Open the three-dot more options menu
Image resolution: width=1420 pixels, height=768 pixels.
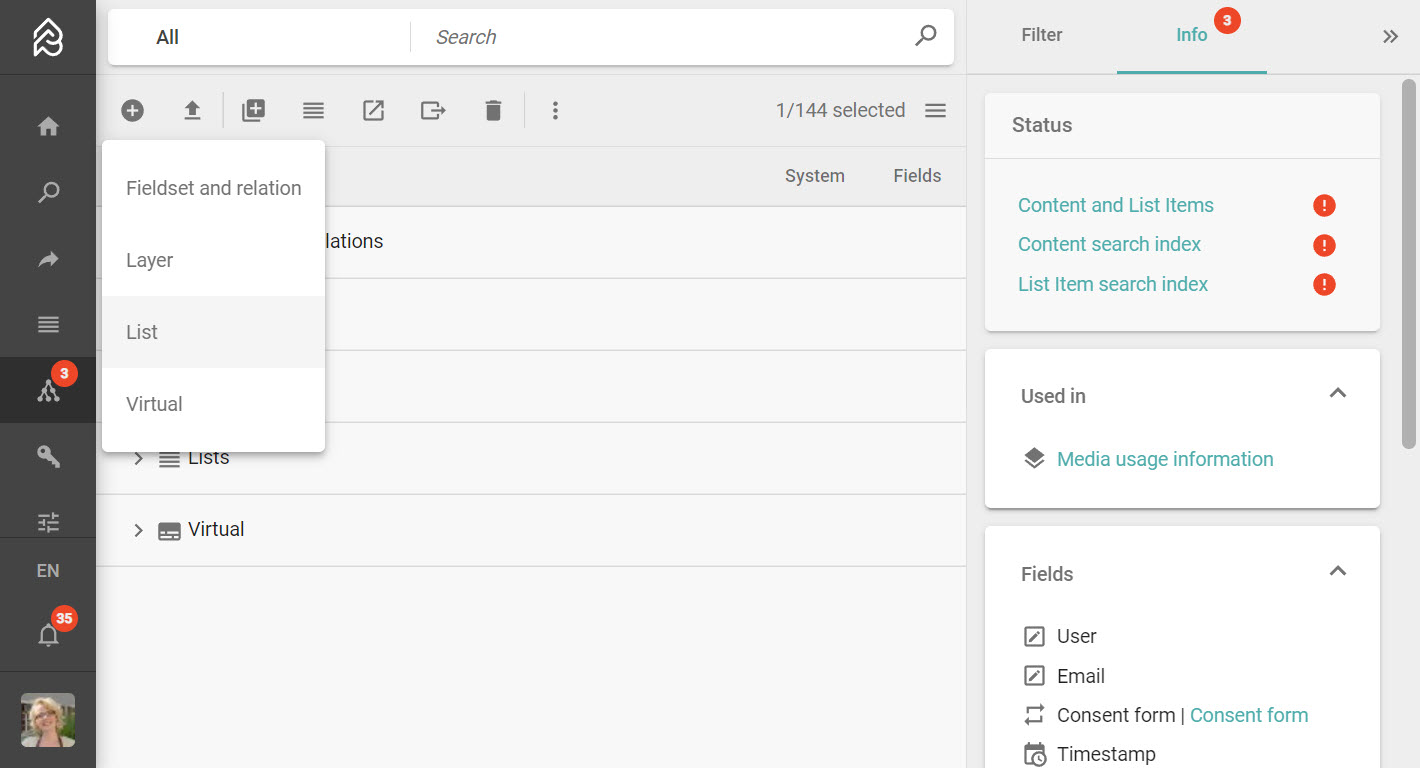(x=555, y=110)
